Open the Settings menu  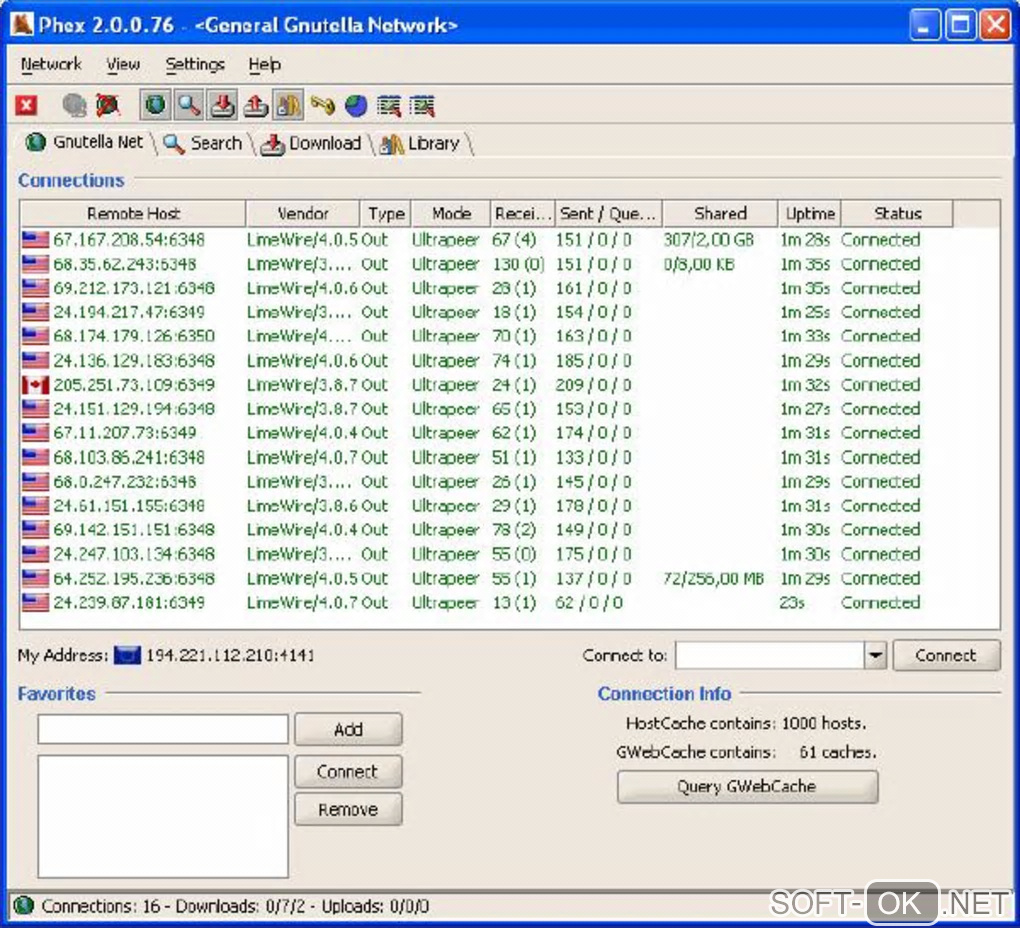click(195, 64)
